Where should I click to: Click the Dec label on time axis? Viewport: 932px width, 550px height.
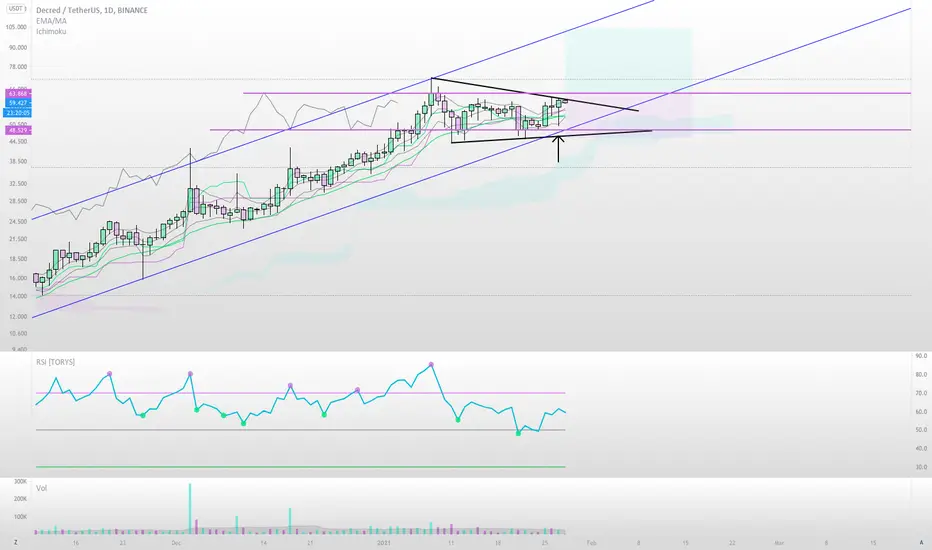(176, 543)
